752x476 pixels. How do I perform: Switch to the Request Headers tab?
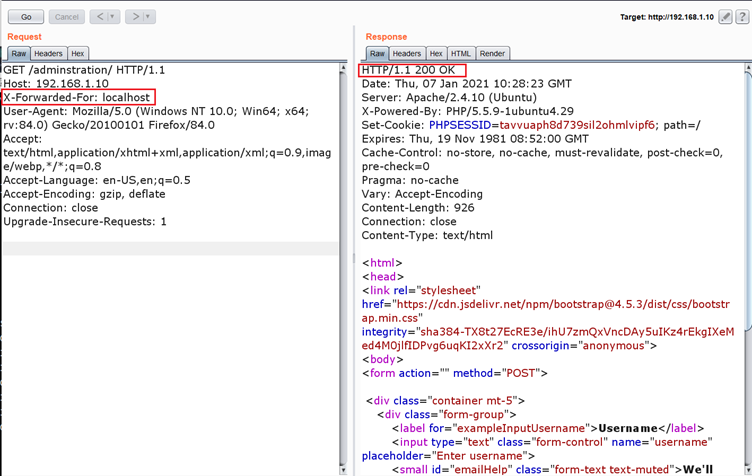pyautogui.click(x=48, y=53)
